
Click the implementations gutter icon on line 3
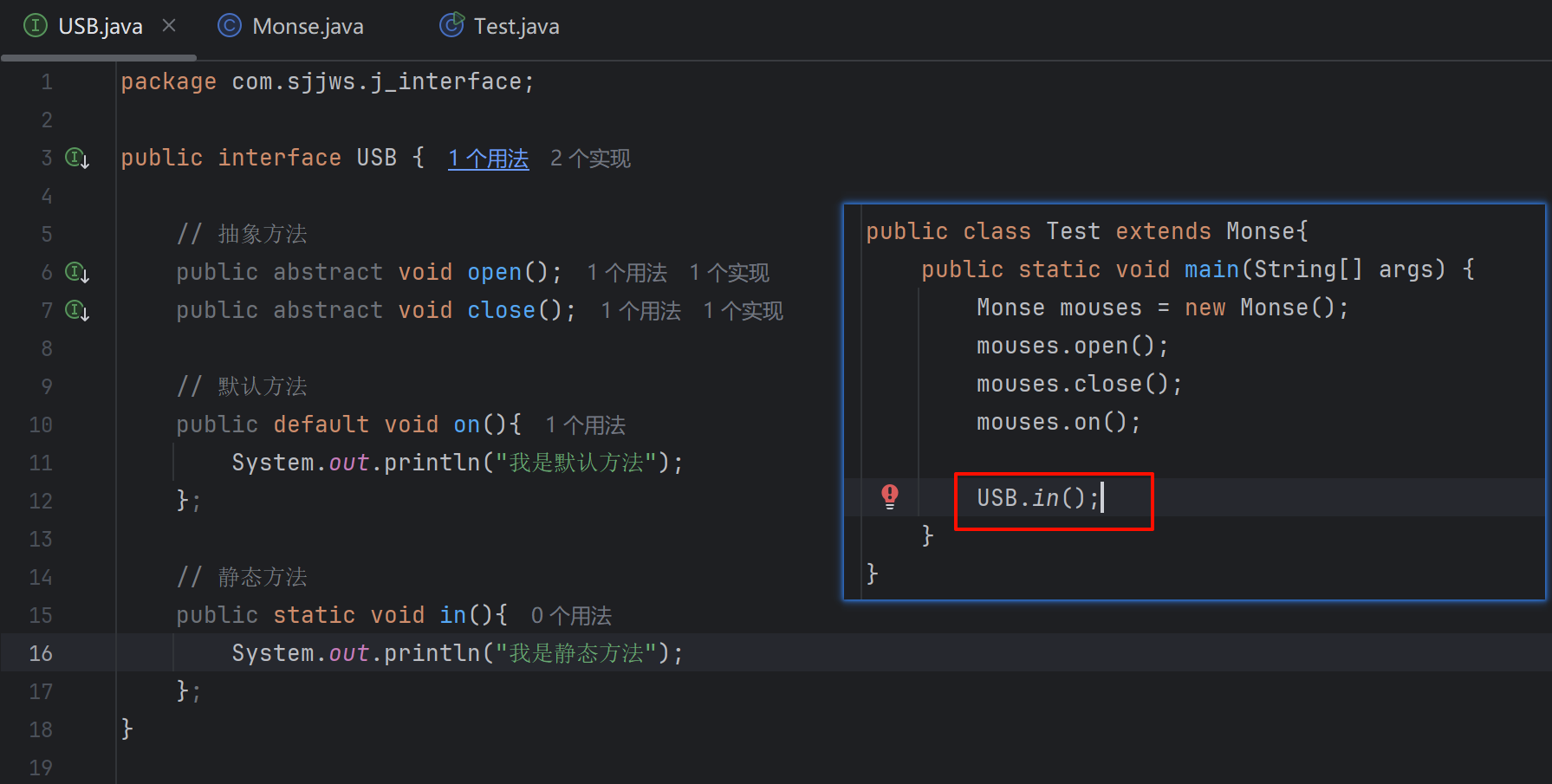(x=77, y=159)
